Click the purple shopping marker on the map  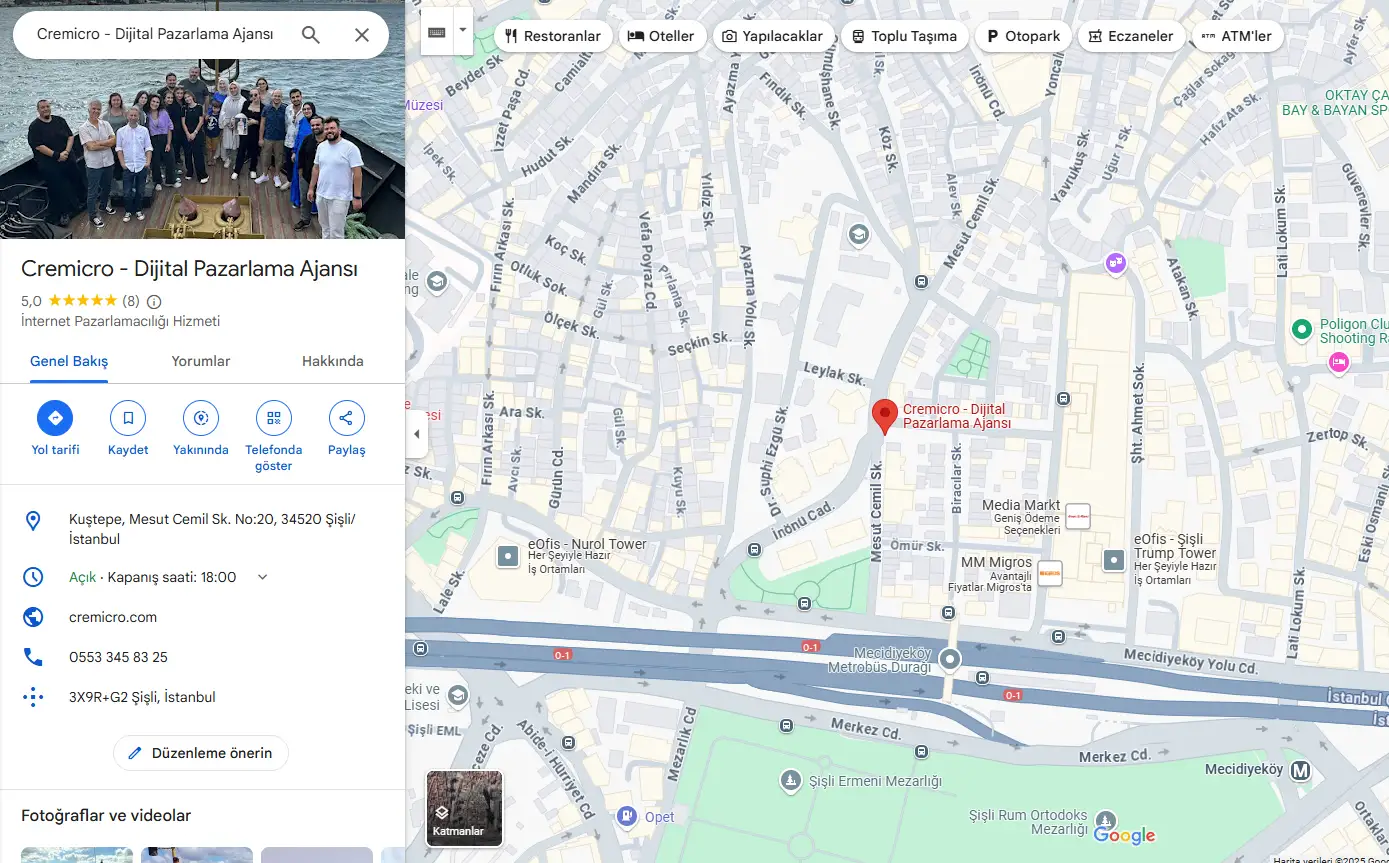1116,263
